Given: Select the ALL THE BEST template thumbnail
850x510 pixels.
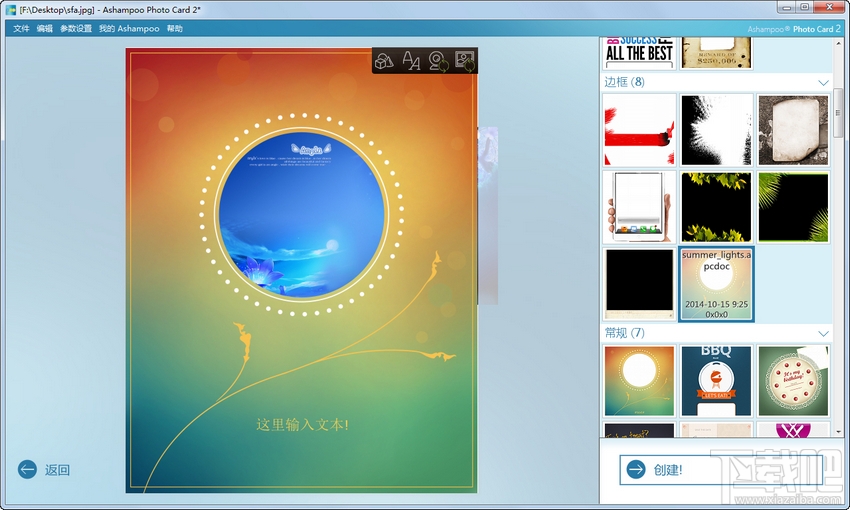Looking at the screenshot, I should (639, 53).
